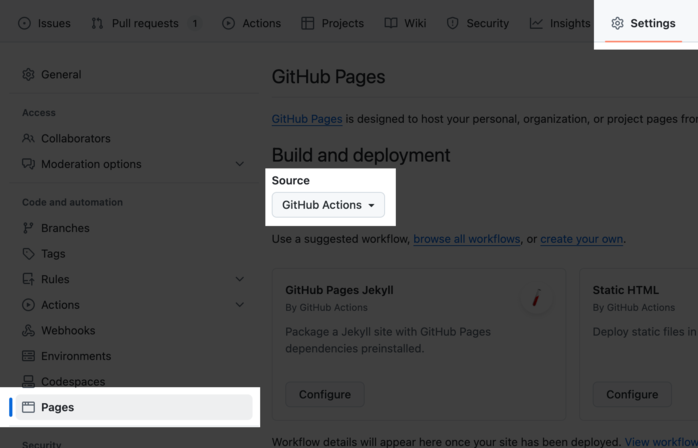This screenshot has width=698, height=448.
Task: Follow the GitHub Pages documentation link
Action: click(307, 119)
